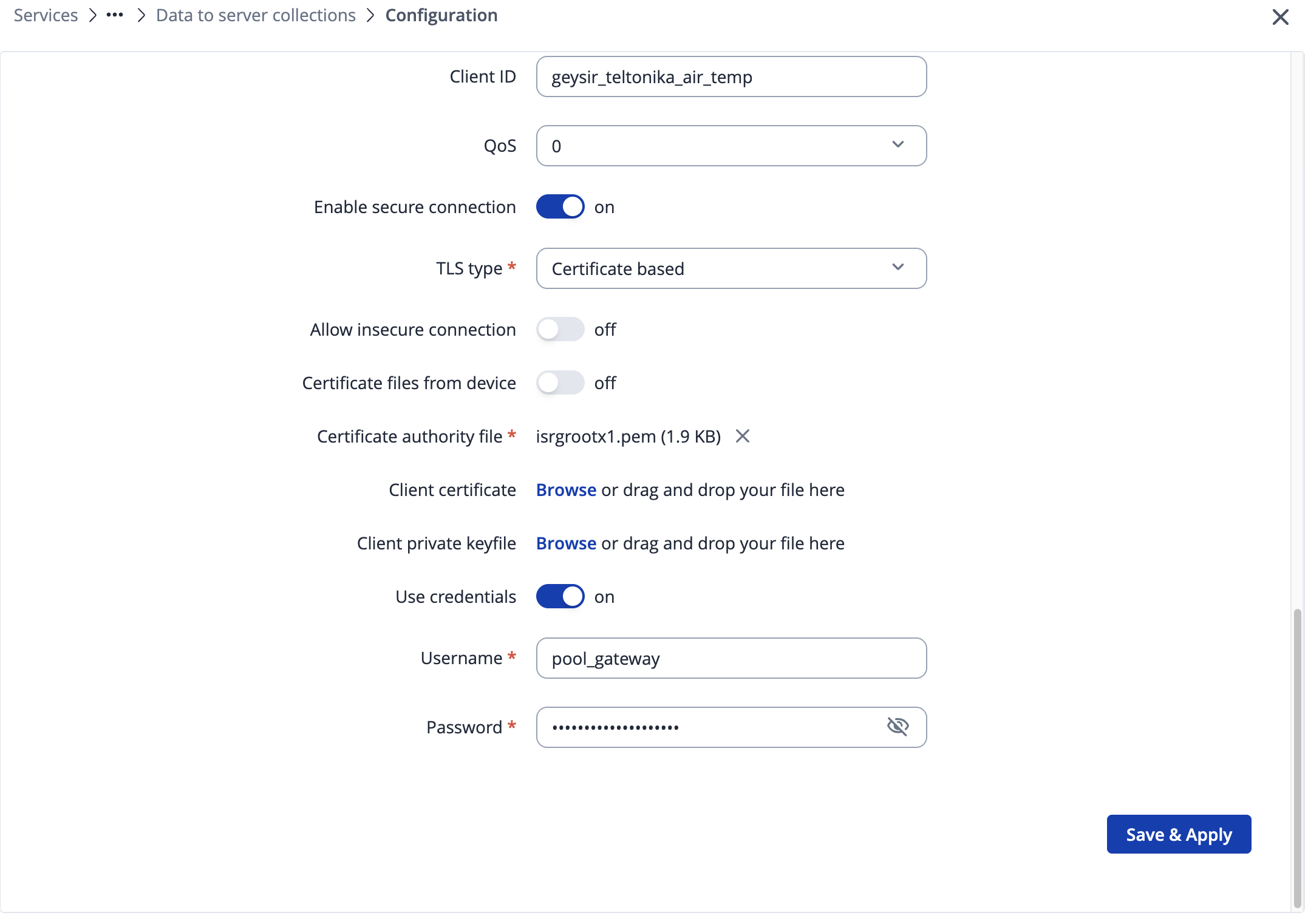The width and height of the screenshot is (1308, 924).
Task: Toggle Enable secure connection switch
Action: coord(560,206)
